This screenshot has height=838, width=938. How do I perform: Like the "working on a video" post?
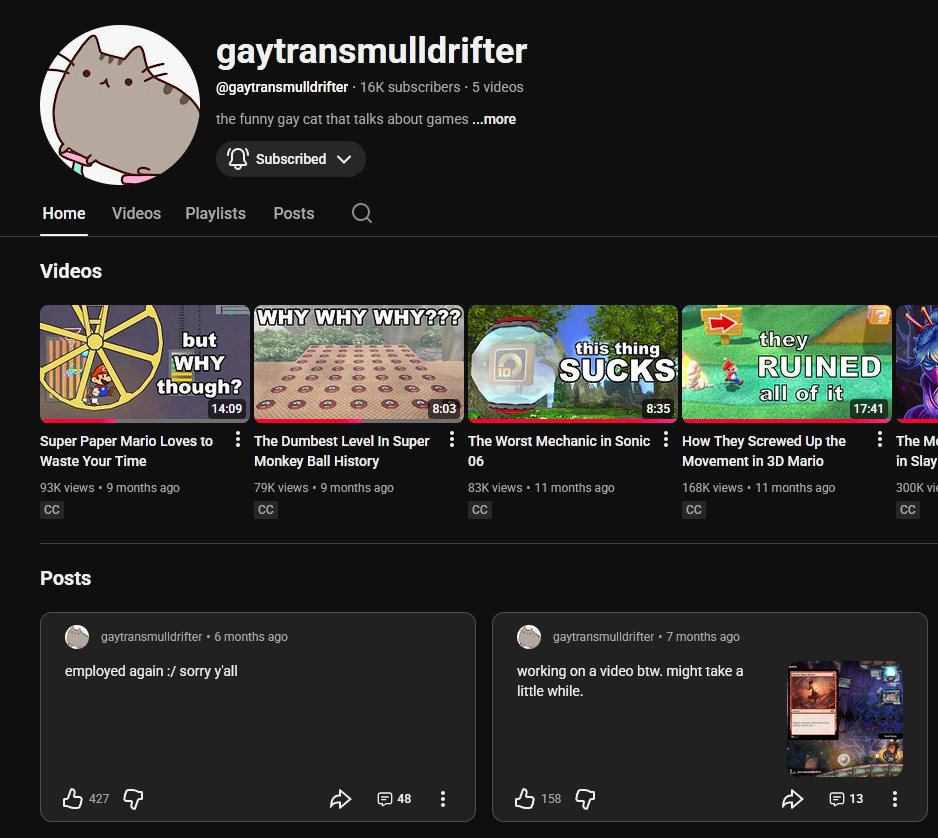pyautogui.click(x=525, y=798)
